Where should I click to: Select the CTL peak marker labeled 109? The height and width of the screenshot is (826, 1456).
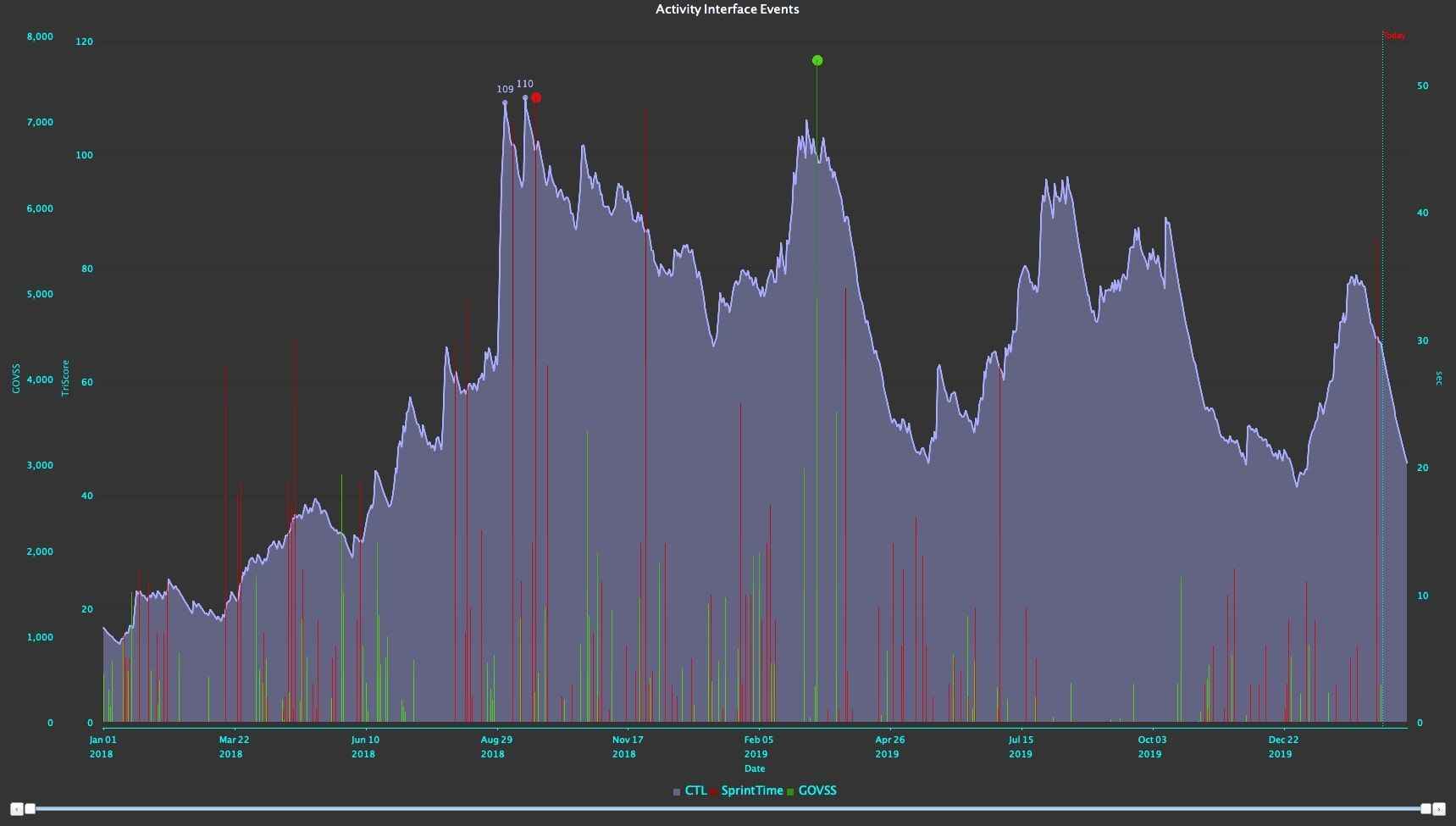pyautogui.click(x=505, y=103)
